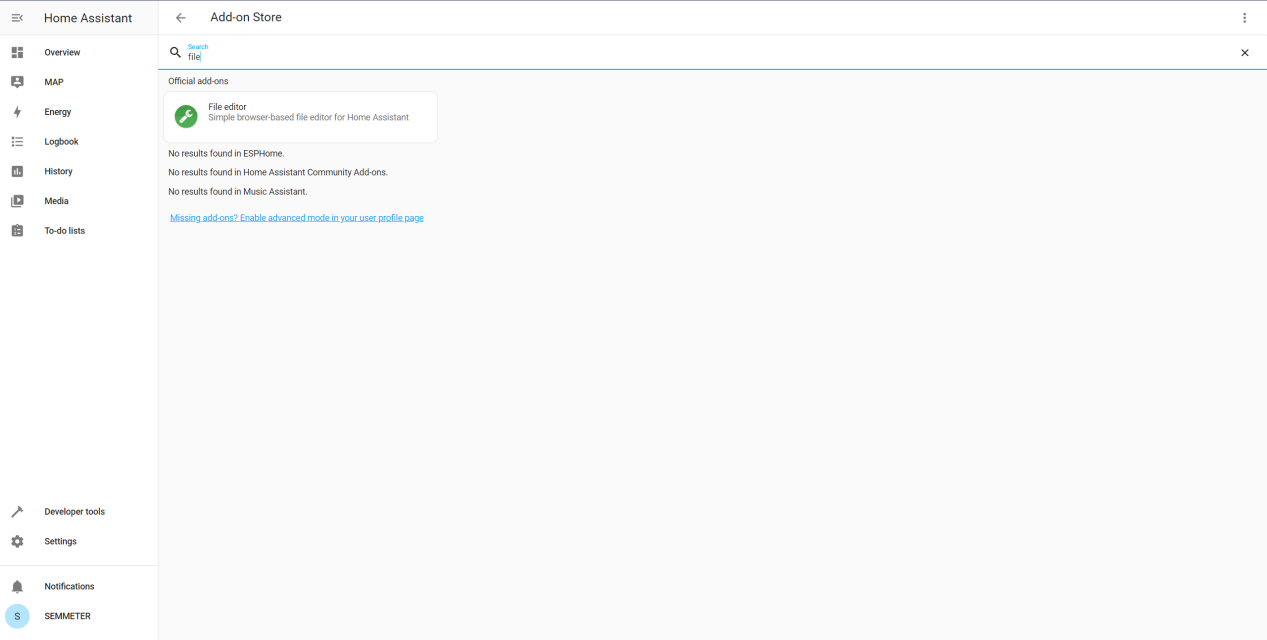Click the Logbook list icon
Viewport: 1267px width, 640px height.
(x=17, y=141)
